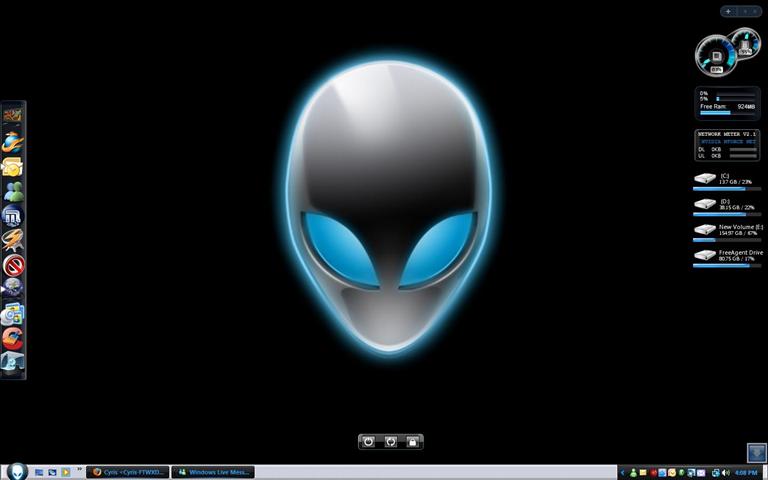
Task: Launch the lightning bolt dock application
Action: [x=13, y=240]
